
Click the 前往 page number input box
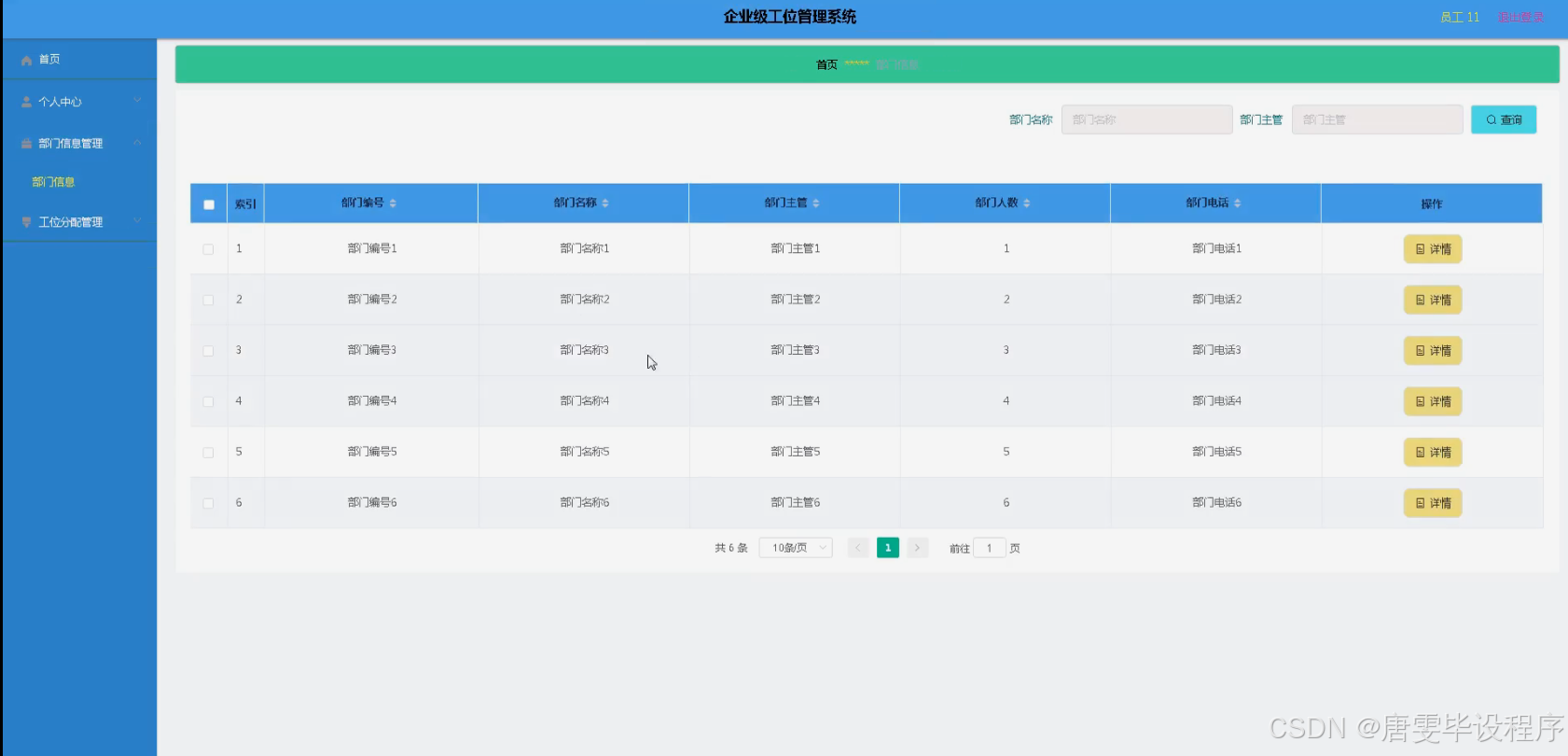[990, 548]
